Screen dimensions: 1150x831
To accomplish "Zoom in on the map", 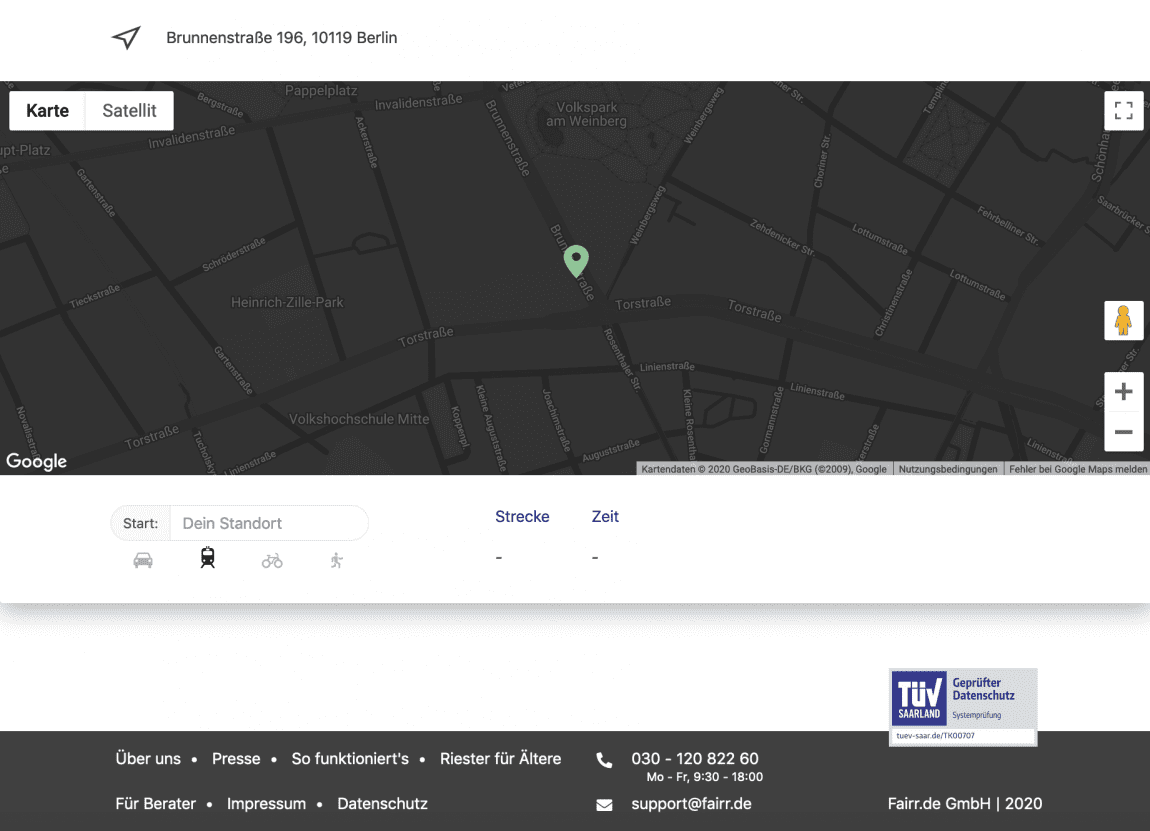I will [1123, 392].
